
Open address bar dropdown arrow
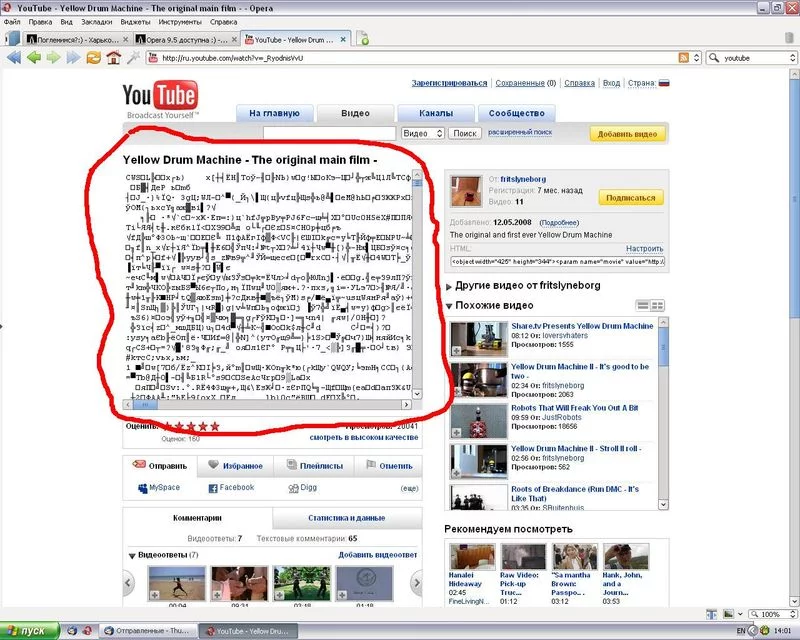(x=696, y=58)
